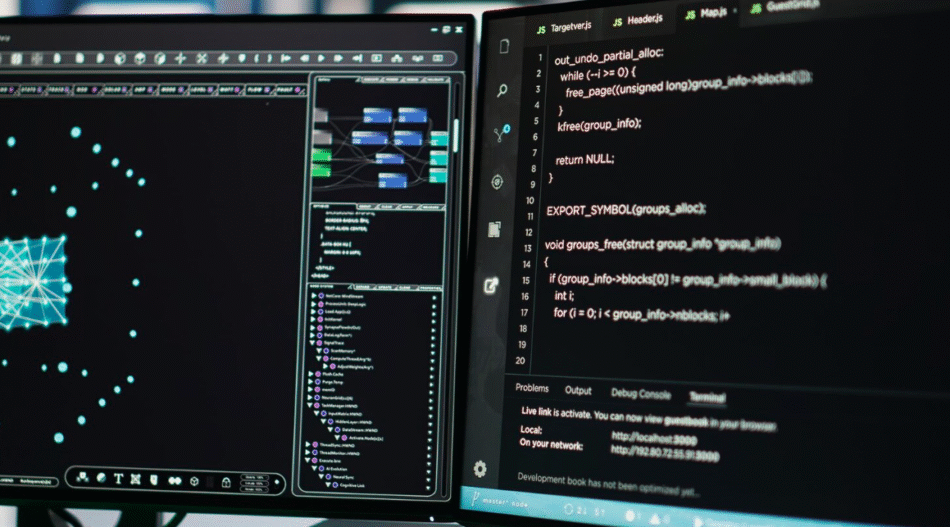
Task: Open the Run and Debug sidebar icon
Action: [x=497, y=182]
